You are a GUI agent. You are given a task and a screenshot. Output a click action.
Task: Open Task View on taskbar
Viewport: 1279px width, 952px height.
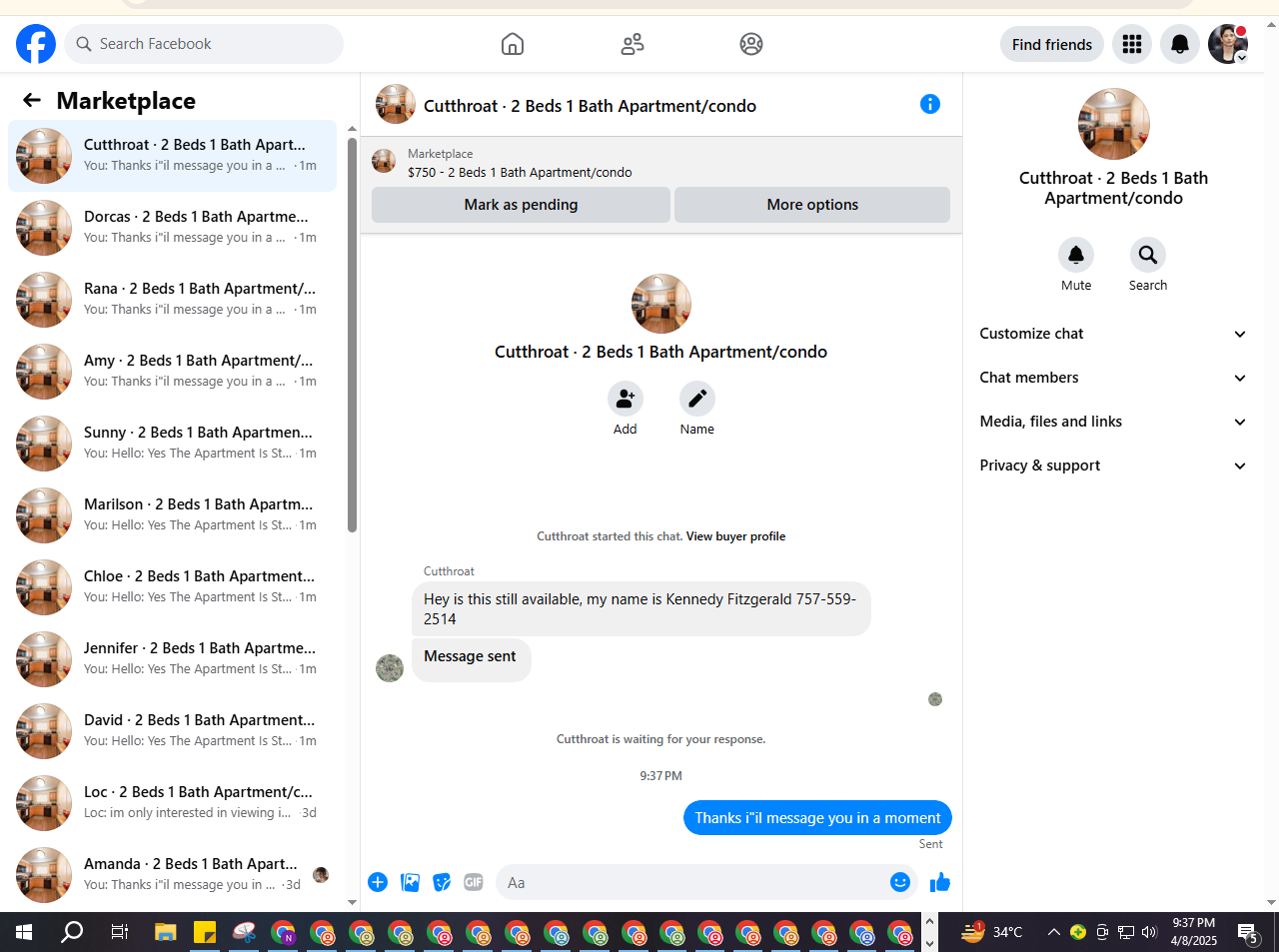click(x=119, y=932)
